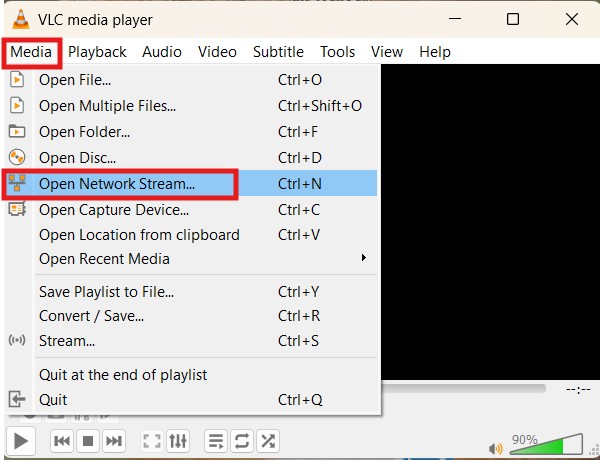Expand the Open Recent Media submenu
The width and height of the screenshot is (600, 460).
coord(191,259)
